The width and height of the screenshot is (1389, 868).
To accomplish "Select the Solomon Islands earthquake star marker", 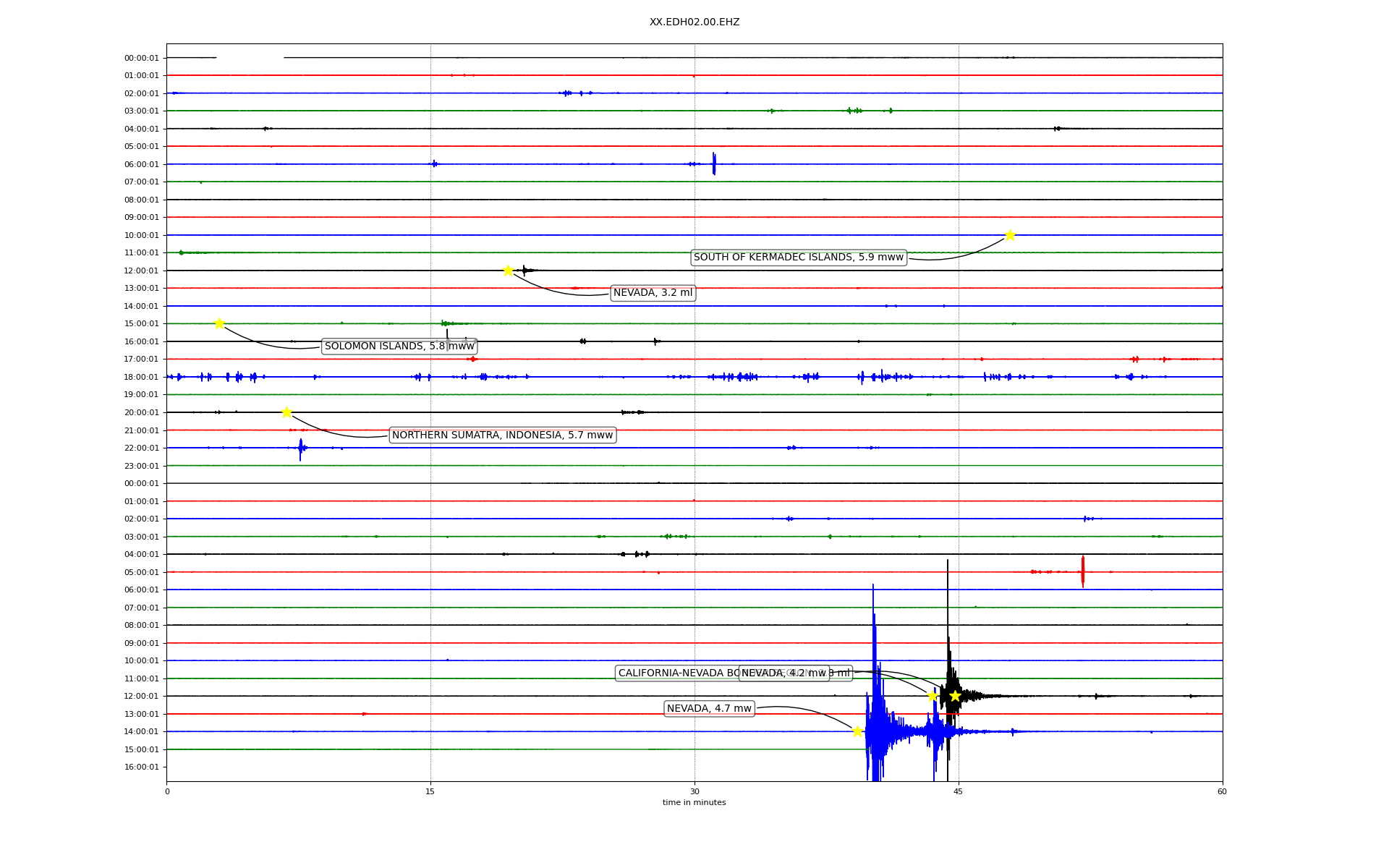I will [219, 323].
